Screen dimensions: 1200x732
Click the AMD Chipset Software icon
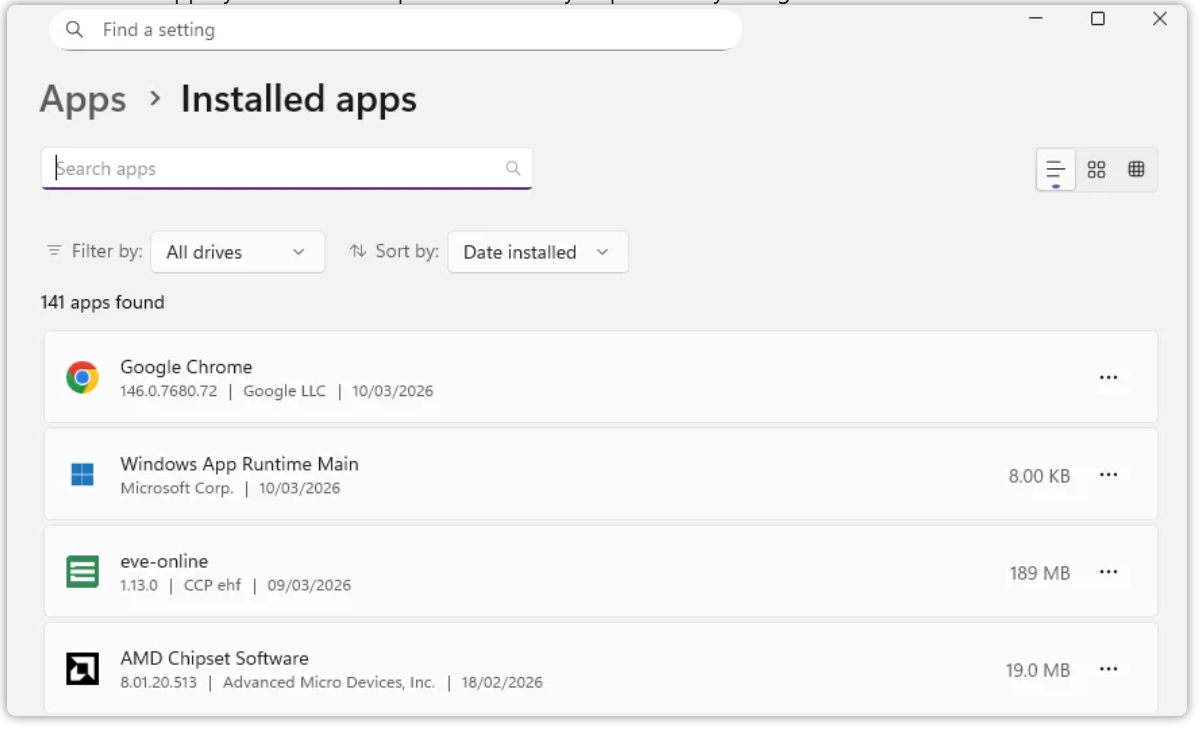82,669
